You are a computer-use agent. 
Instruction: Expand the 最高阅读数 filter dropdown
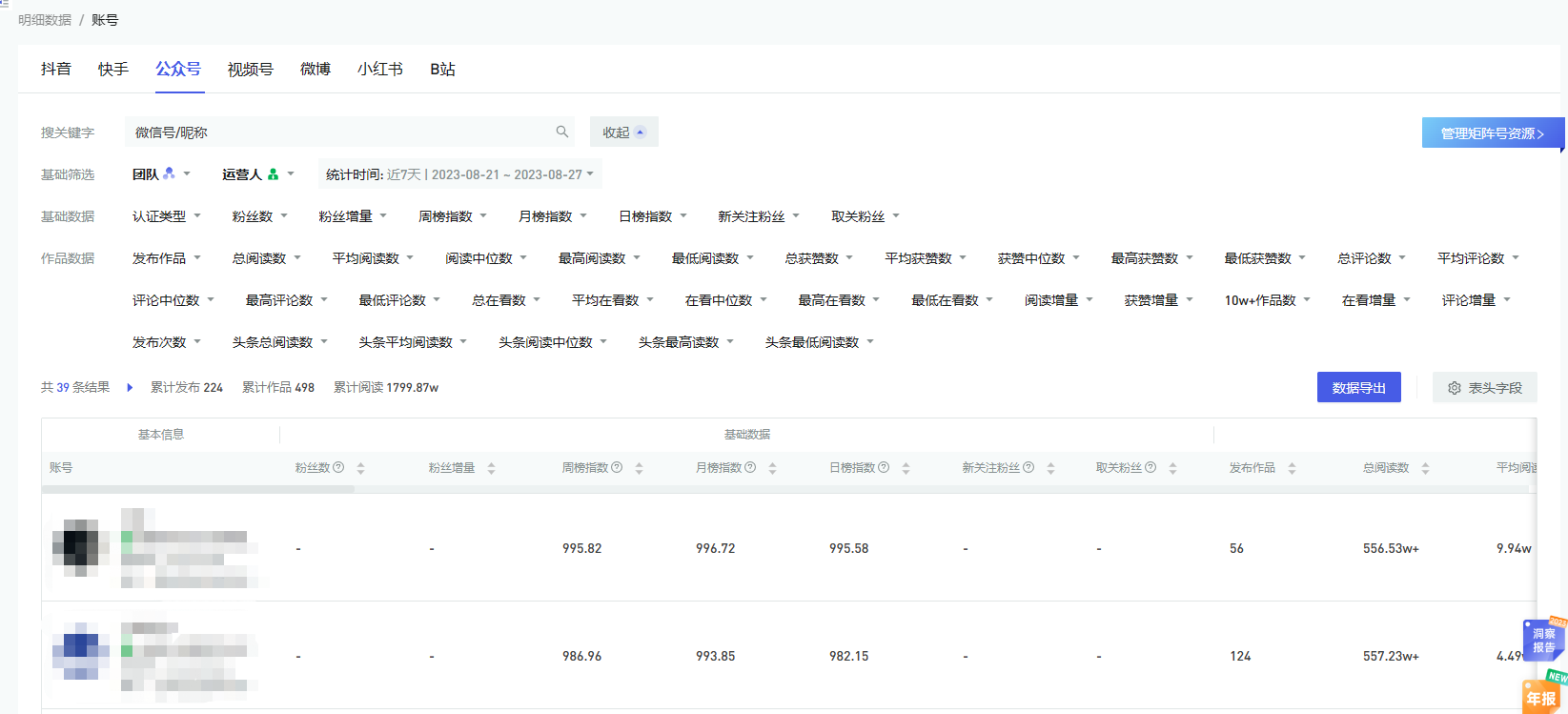pyautogui.click(x=600, y=257)
